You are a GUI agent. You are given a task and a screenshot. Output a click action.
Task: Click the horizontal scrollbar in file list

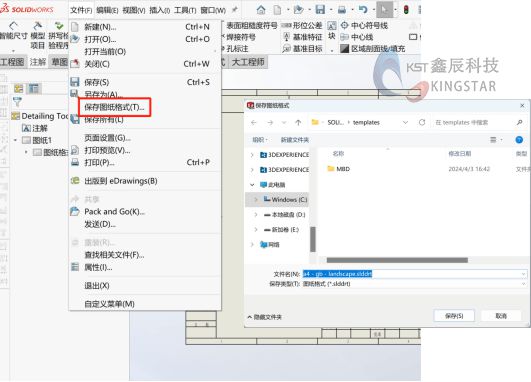pyautogui.click(x=397, y=260)
